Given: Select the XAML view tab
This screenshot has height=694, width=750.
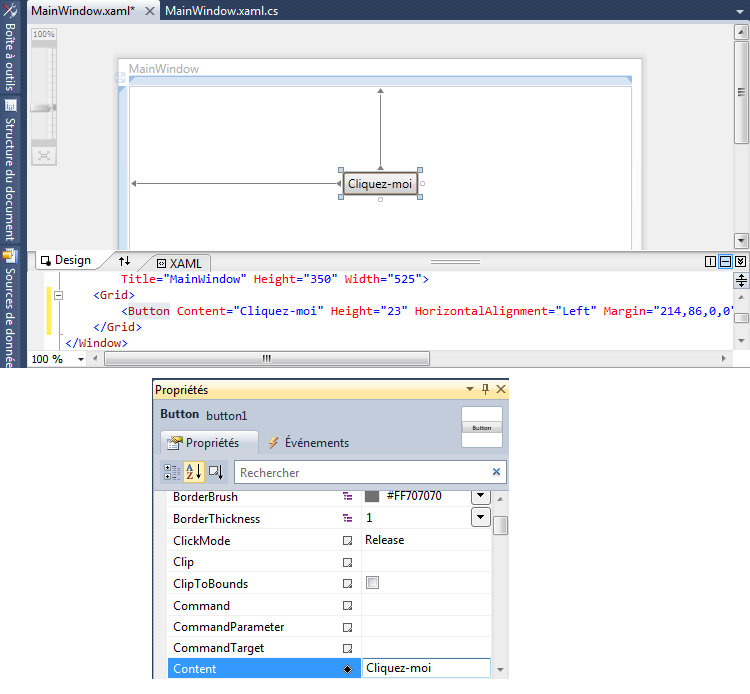Looking at the screenshot, I should [180, 262].
